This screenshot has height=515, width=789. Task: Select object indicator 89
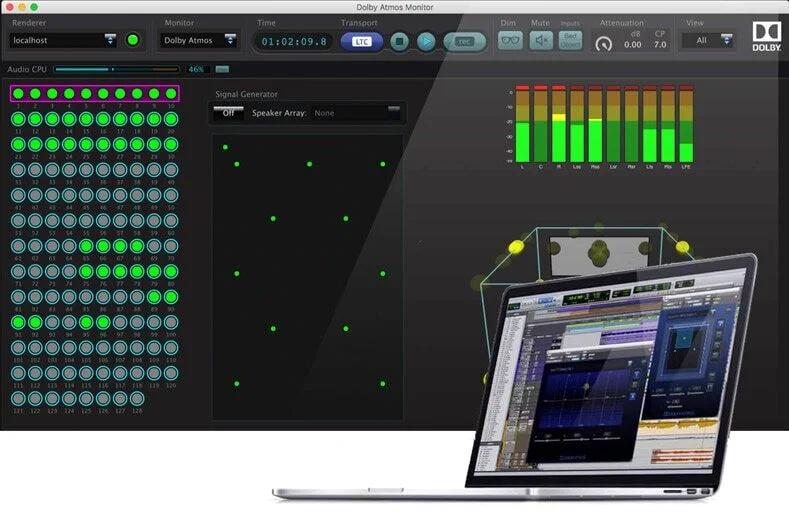154,297
